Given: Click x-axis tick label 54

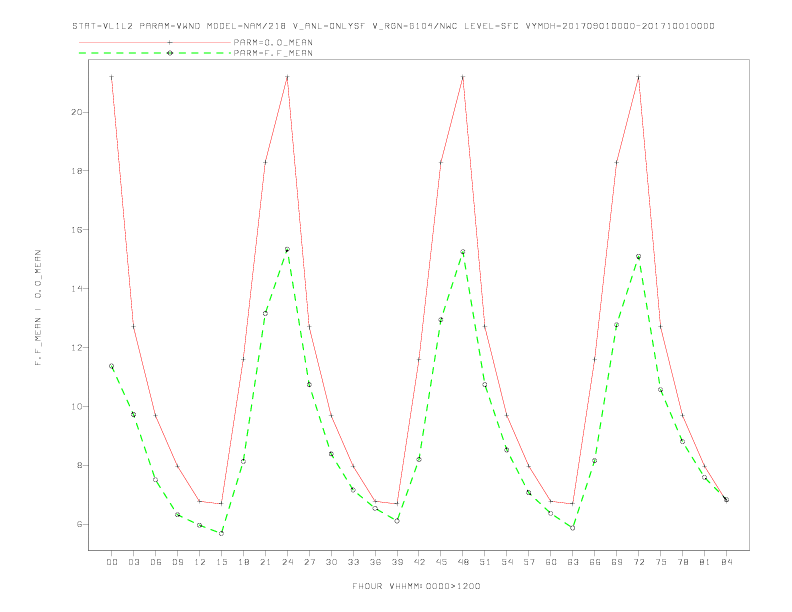Looking at the screenshot, I should tap(507, 562).
